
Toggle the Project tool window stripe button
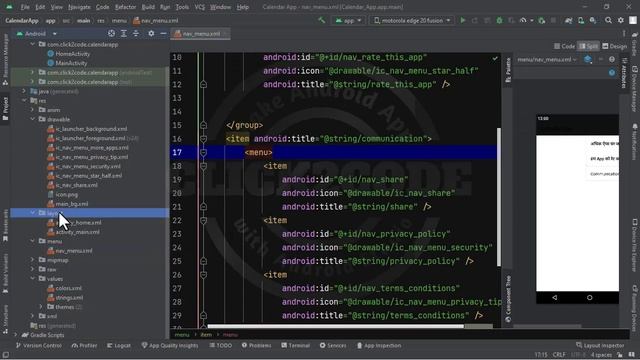[x=5, y=109]
